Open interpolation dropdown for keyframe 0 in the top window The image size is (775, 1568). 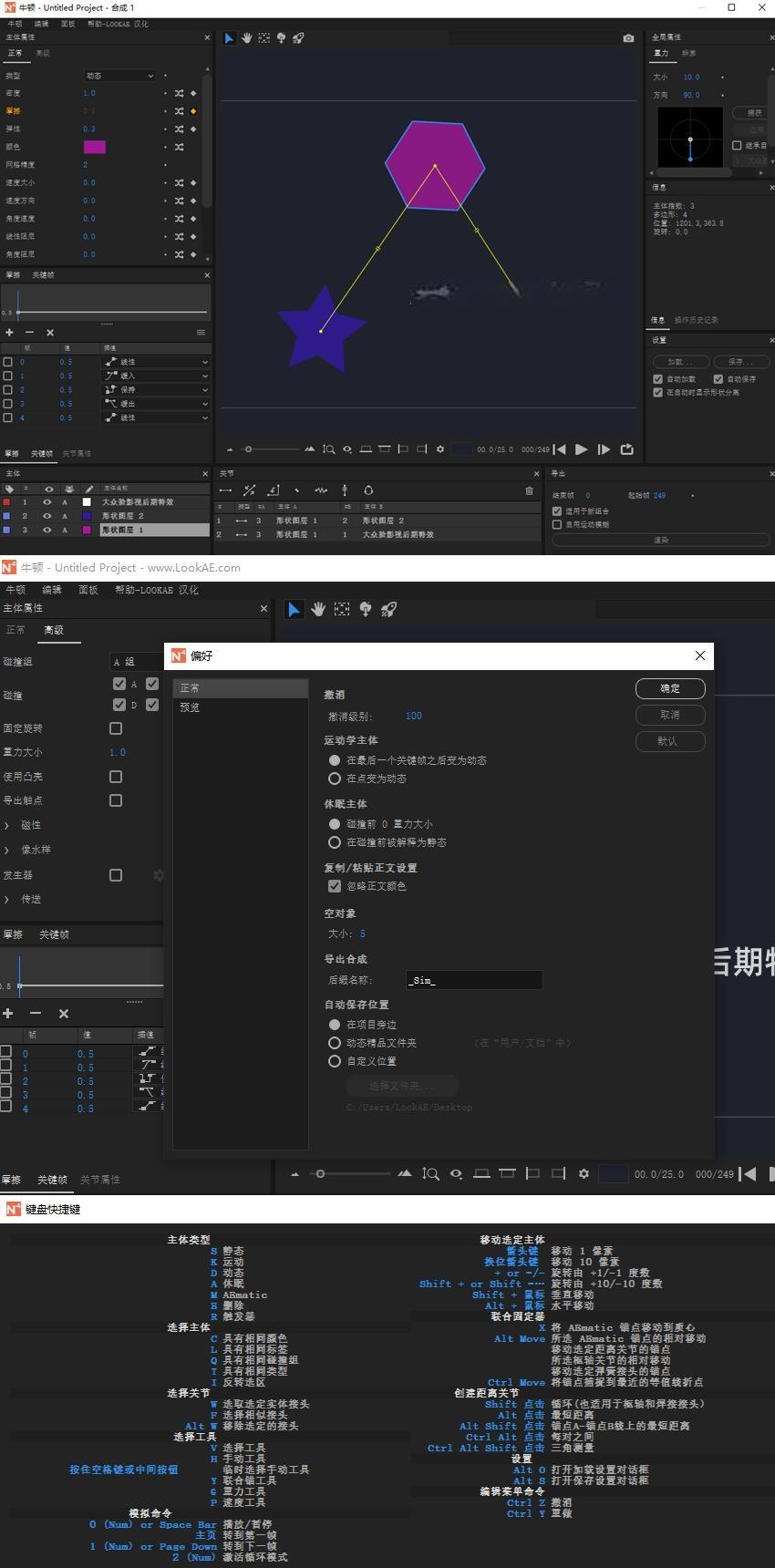pyautogui.click(x=155, y=362)
